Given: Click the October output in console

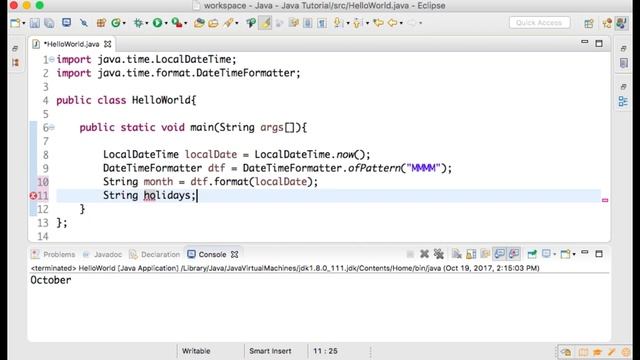Looking at the screenshot, I should (51, 280).
